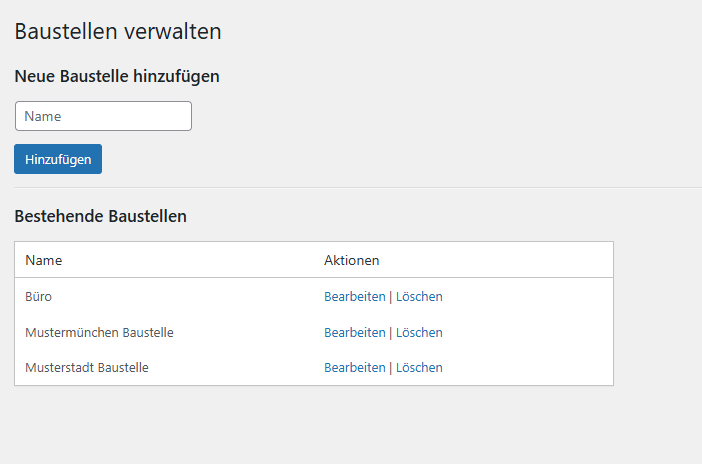Click the Name column header
This screenshot has width=702, height=464.
click(x=43, y=260)
